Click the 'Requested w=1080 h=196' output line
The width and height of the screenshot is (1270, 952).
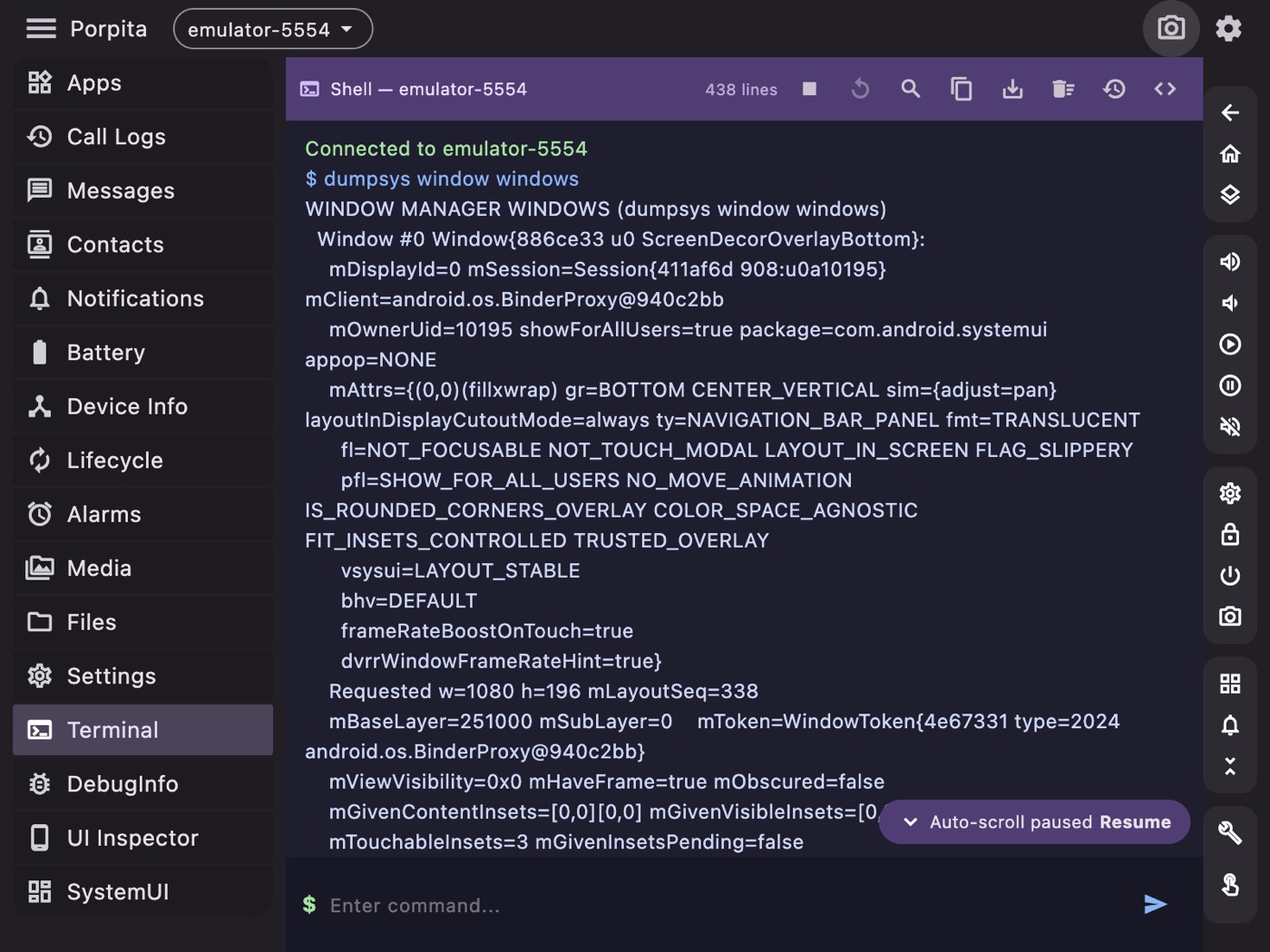coord(543,691)
